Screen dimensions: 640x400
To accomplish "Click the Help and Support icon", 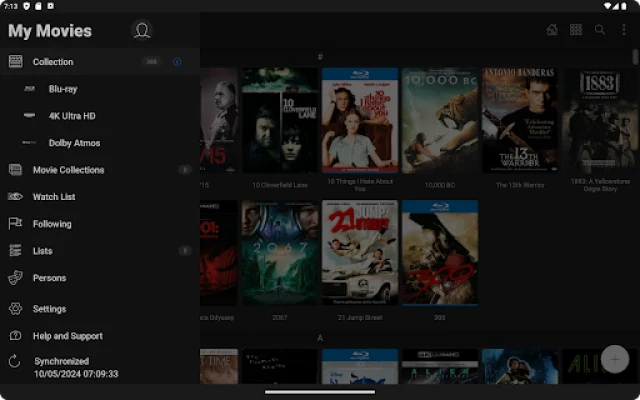I will point(16,336).
